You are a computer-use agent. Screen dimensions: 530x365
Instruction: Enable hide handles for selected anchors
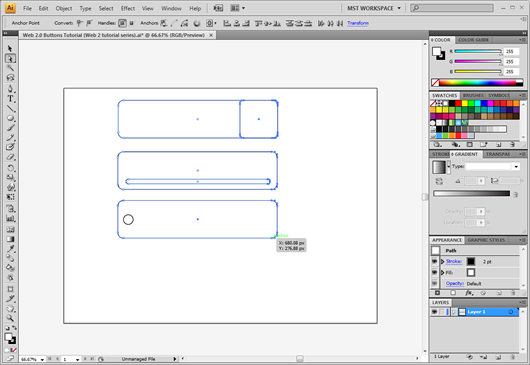(x=131, y=23)
